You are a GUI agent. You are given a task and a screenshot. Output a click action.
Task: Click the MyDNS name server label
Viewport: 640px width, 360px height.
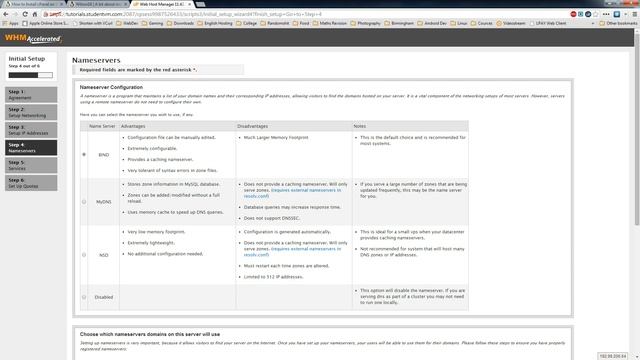point(104,202)
